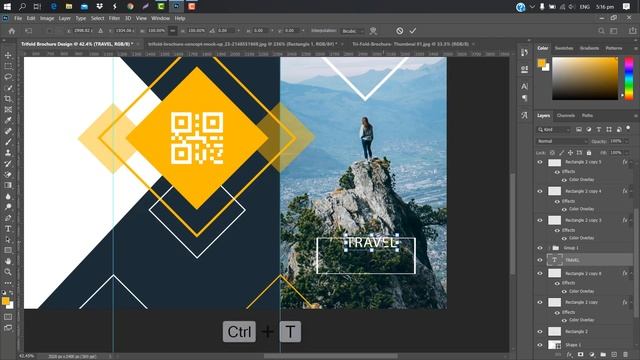This screenshot has width=640, height=360.
Task: Select the Zoom tool
Action: pos(8,272)
